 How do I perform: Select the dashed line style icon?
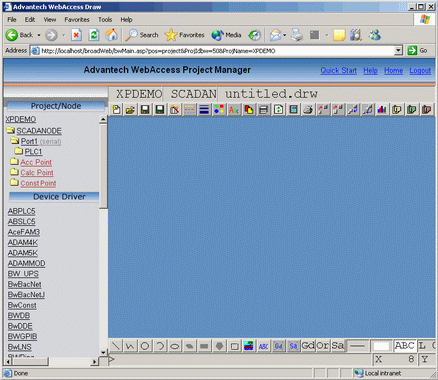(x=189, y=110)
